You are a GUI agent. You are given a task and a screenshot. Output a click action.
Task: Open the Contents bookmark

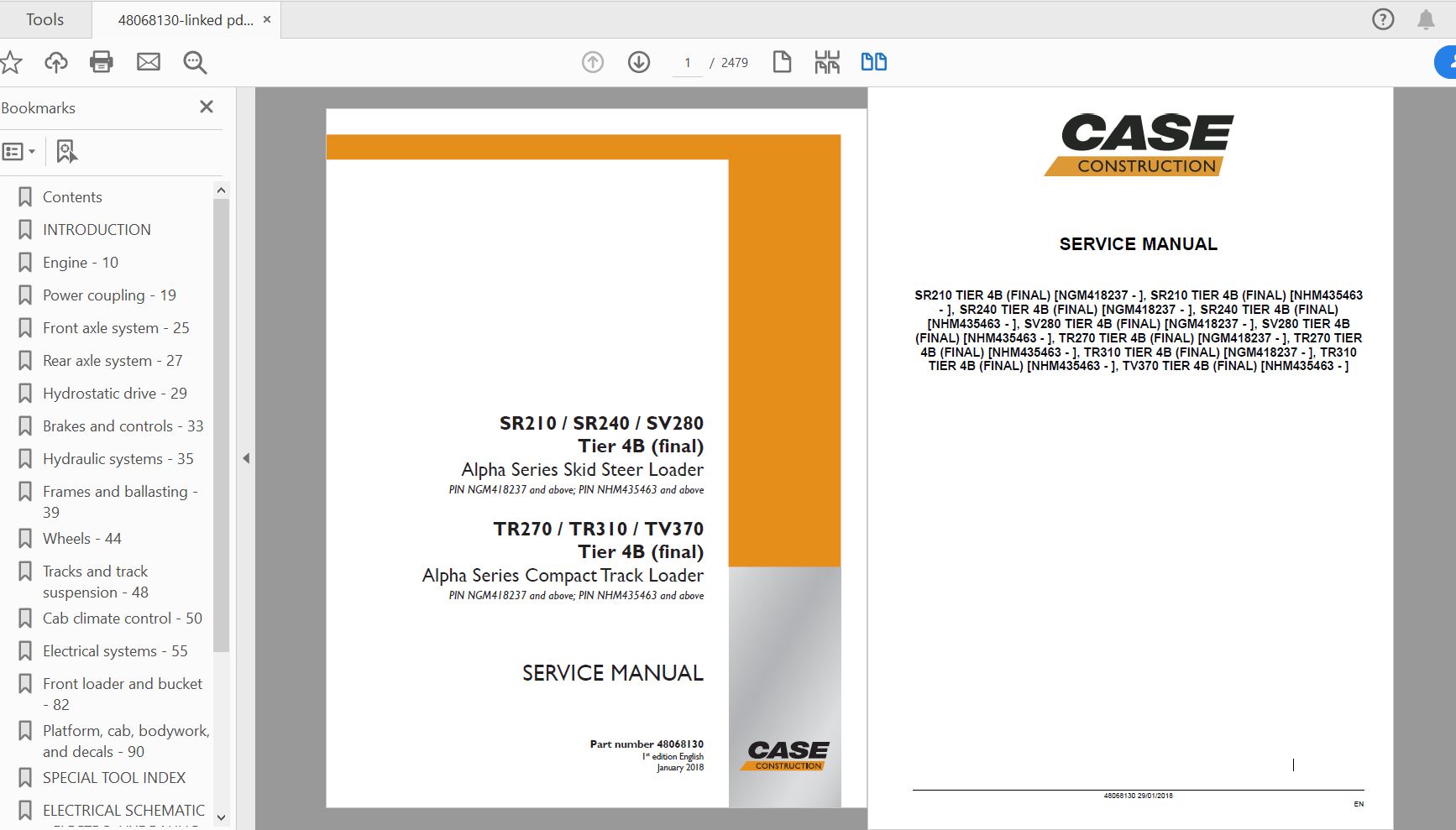(72, 197)
